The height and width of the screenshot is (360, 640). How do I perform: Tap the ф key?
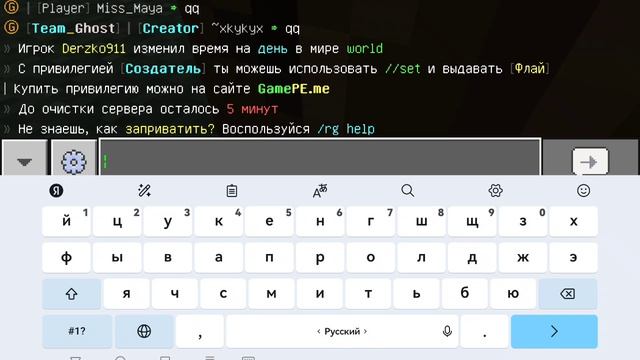point(67,258)
